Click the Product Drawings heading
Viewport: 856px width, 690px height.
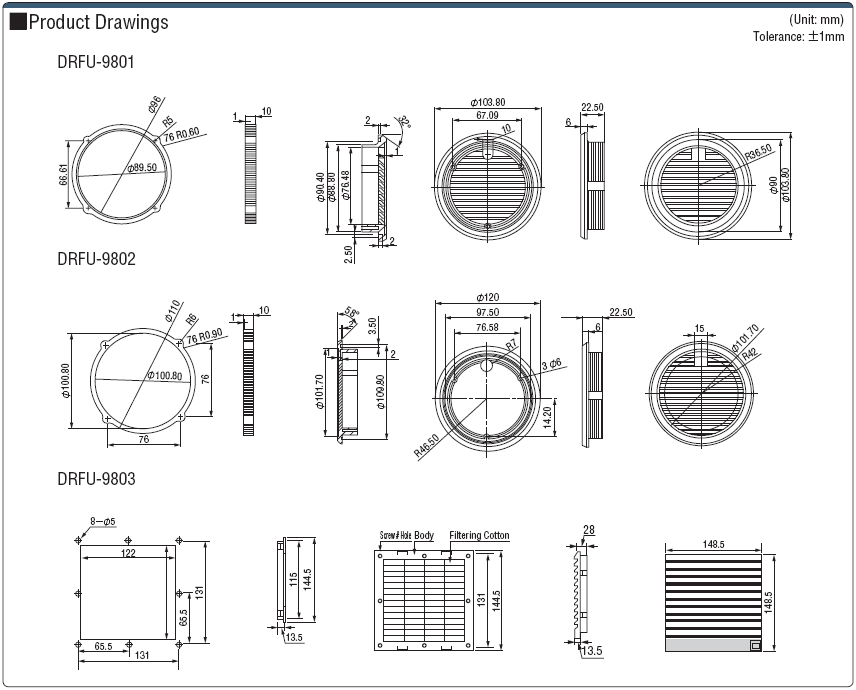(98, 23)
